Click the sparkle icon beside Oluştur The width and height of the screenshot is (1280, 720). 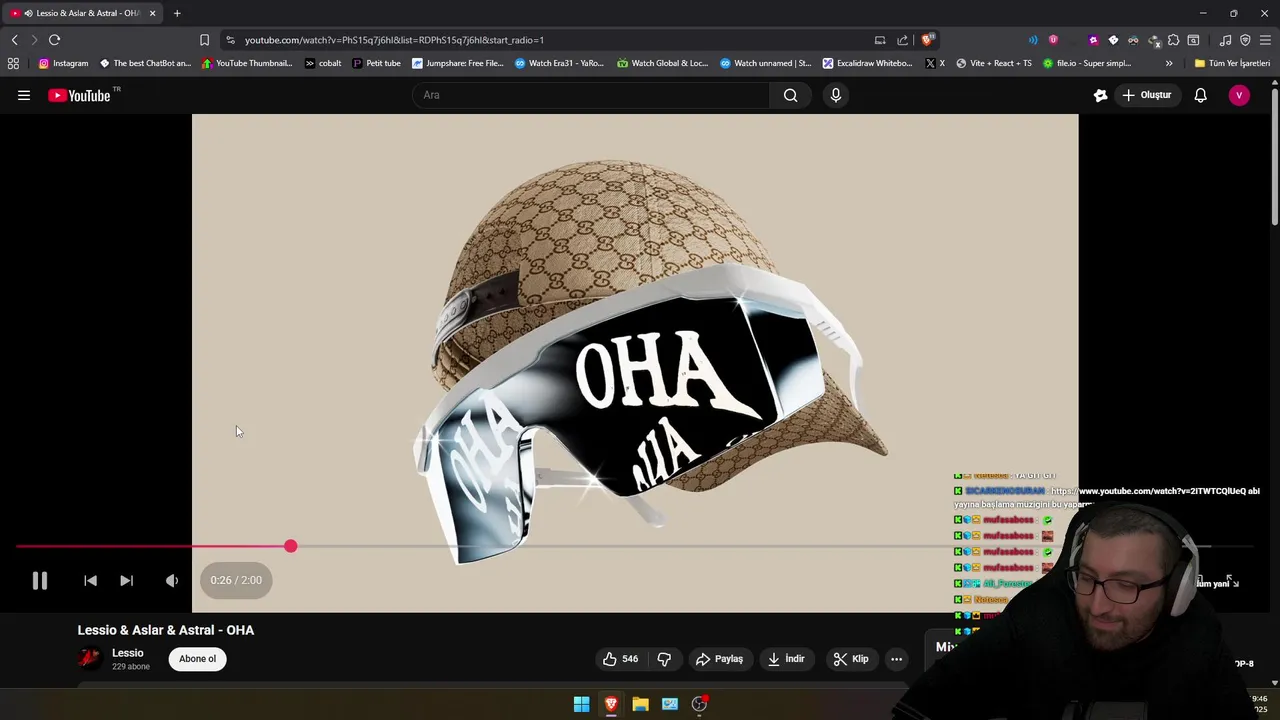coord(1100,95)
